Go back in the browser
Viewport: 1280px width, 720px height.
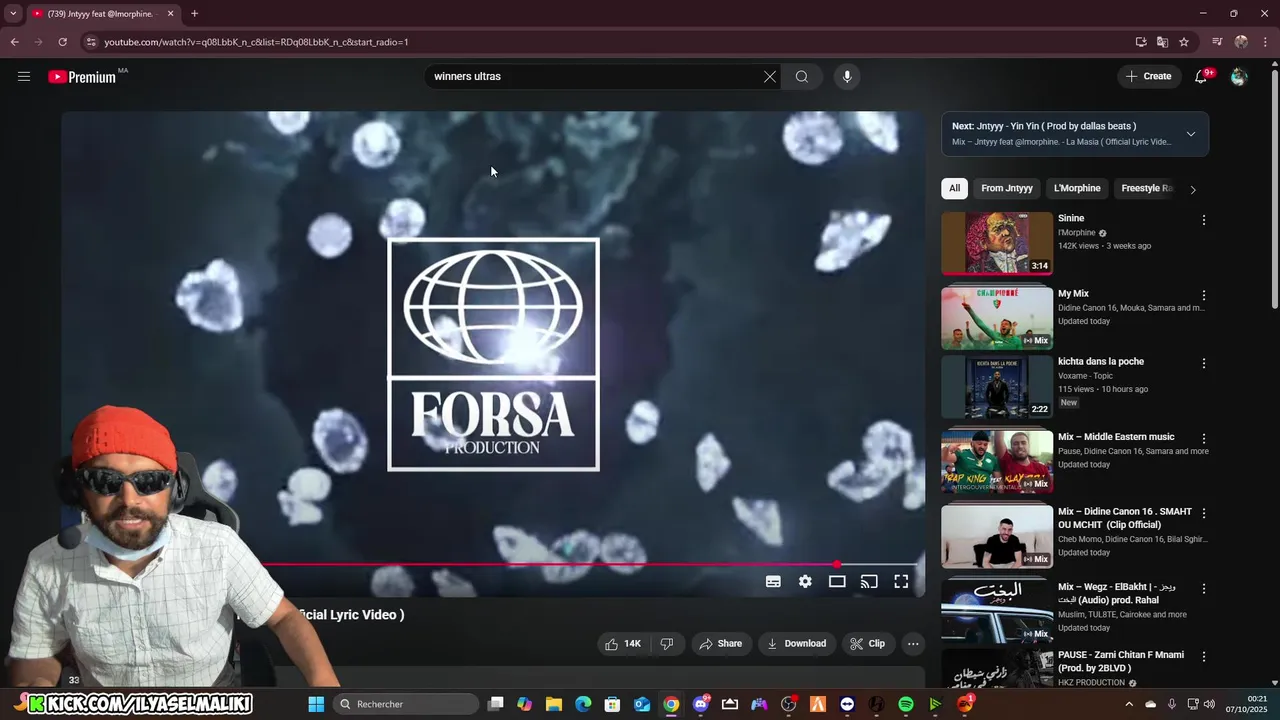pos(14,42)
